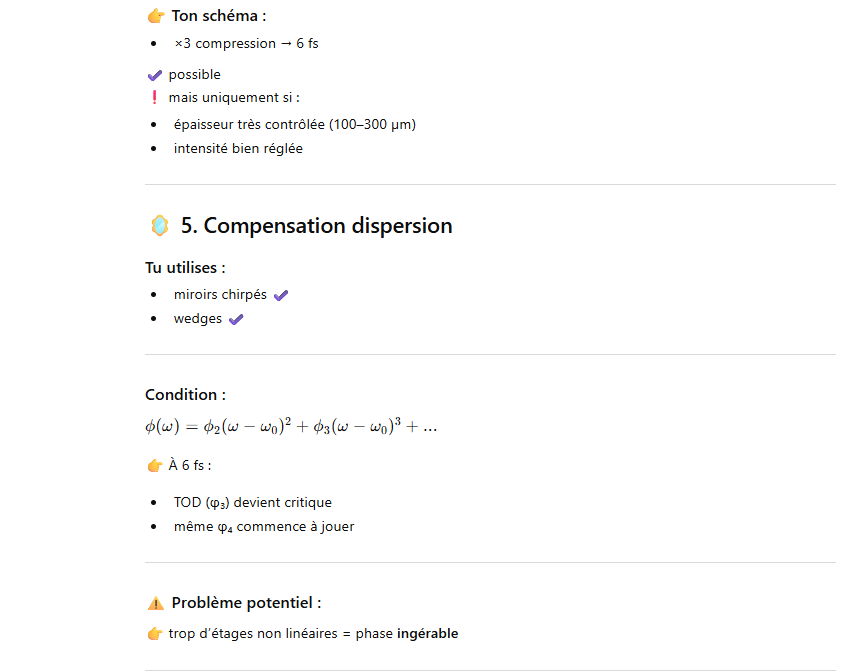Image resolution: width=850 pixels, height=672 pixels.
Task: Click the phase expansion formula φ(ω)
Action: (x=291, y=427)
